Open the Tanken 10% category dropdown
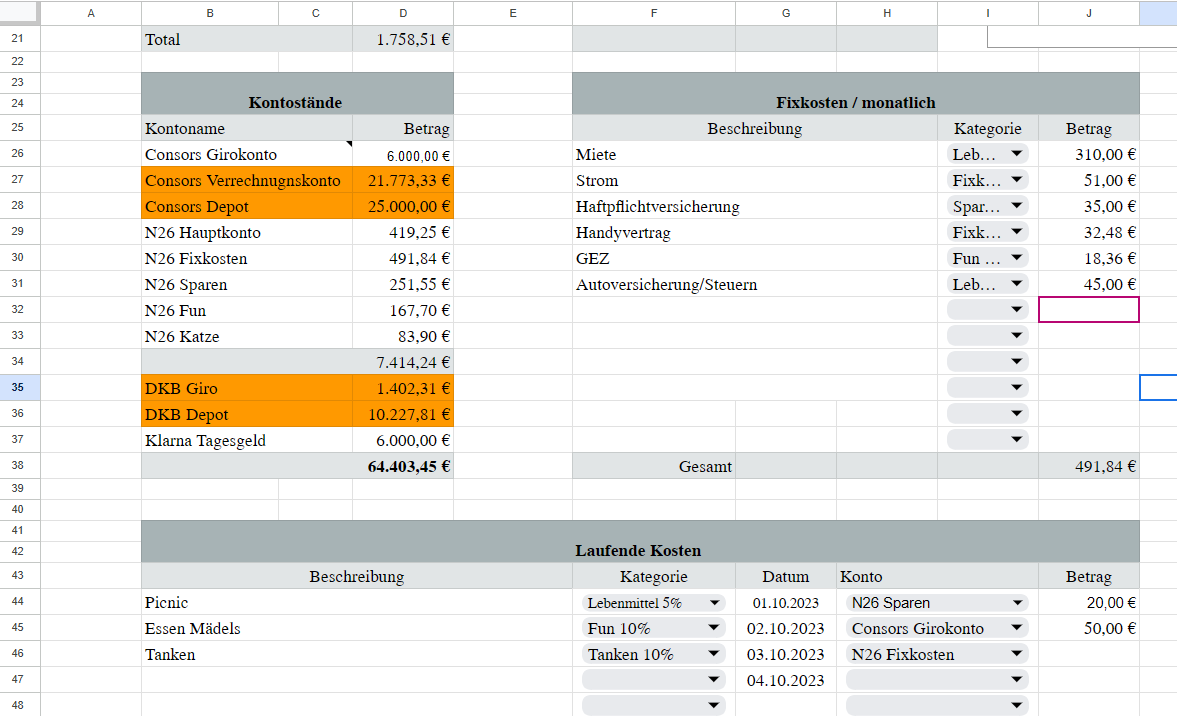The image size is (1177, 716). [x=653, y=654]
